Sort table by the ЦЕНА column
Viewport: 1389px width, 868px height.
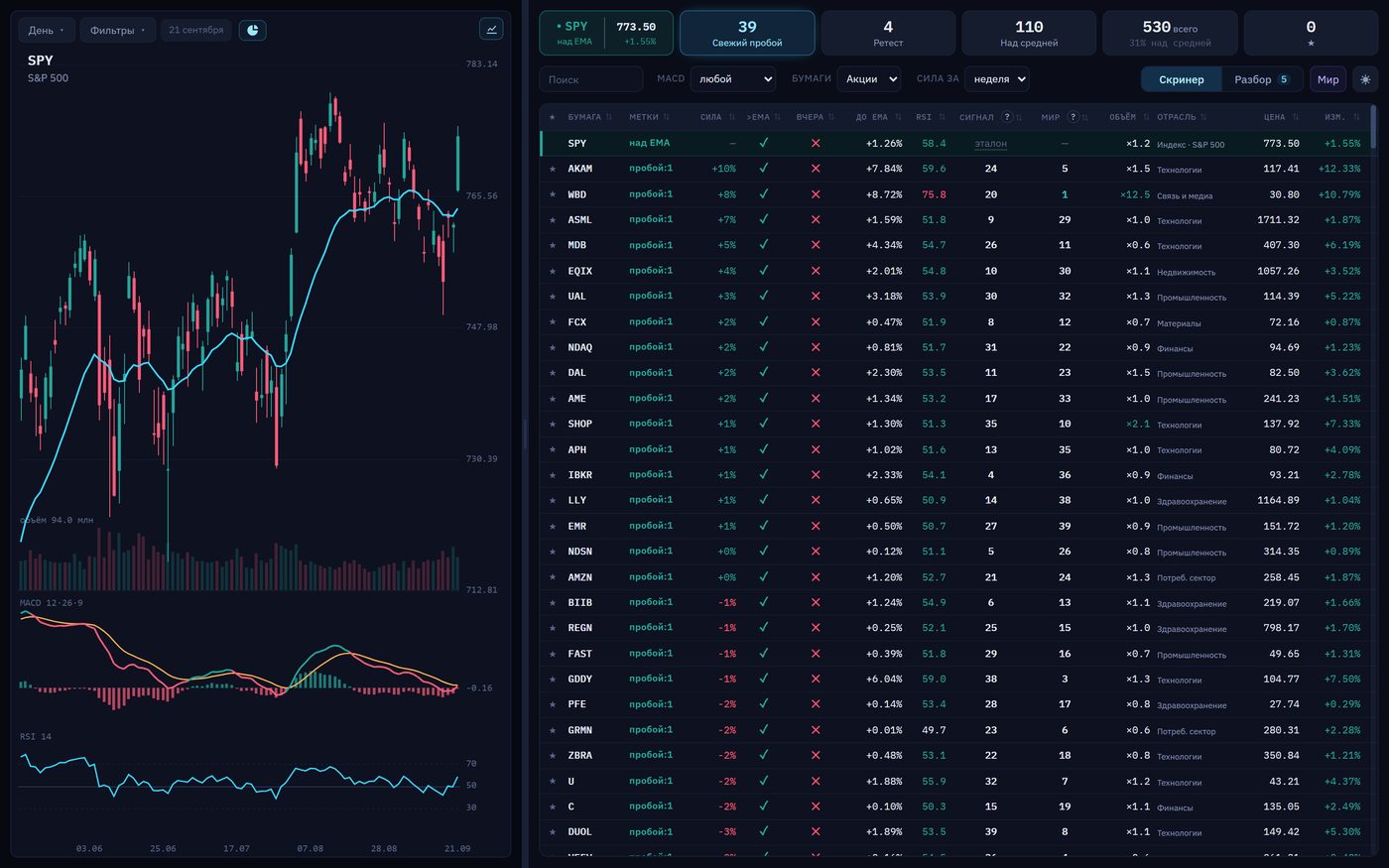(1281, 117)
